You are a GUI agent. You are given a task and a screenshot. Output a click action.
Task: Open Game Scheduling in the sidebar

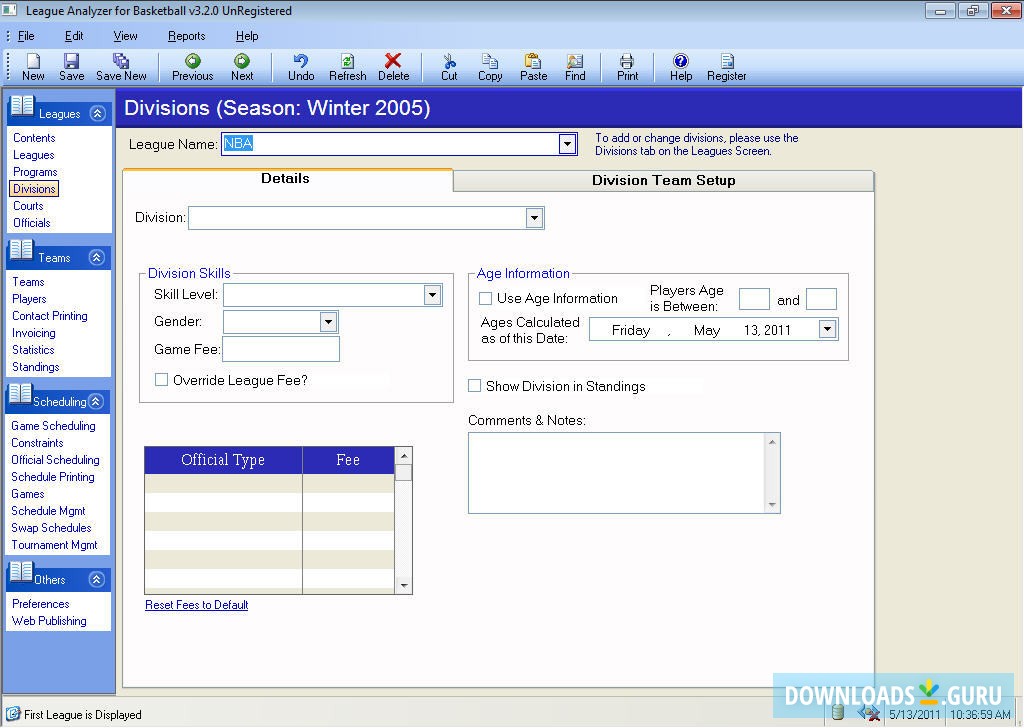(x=54, y=426)
